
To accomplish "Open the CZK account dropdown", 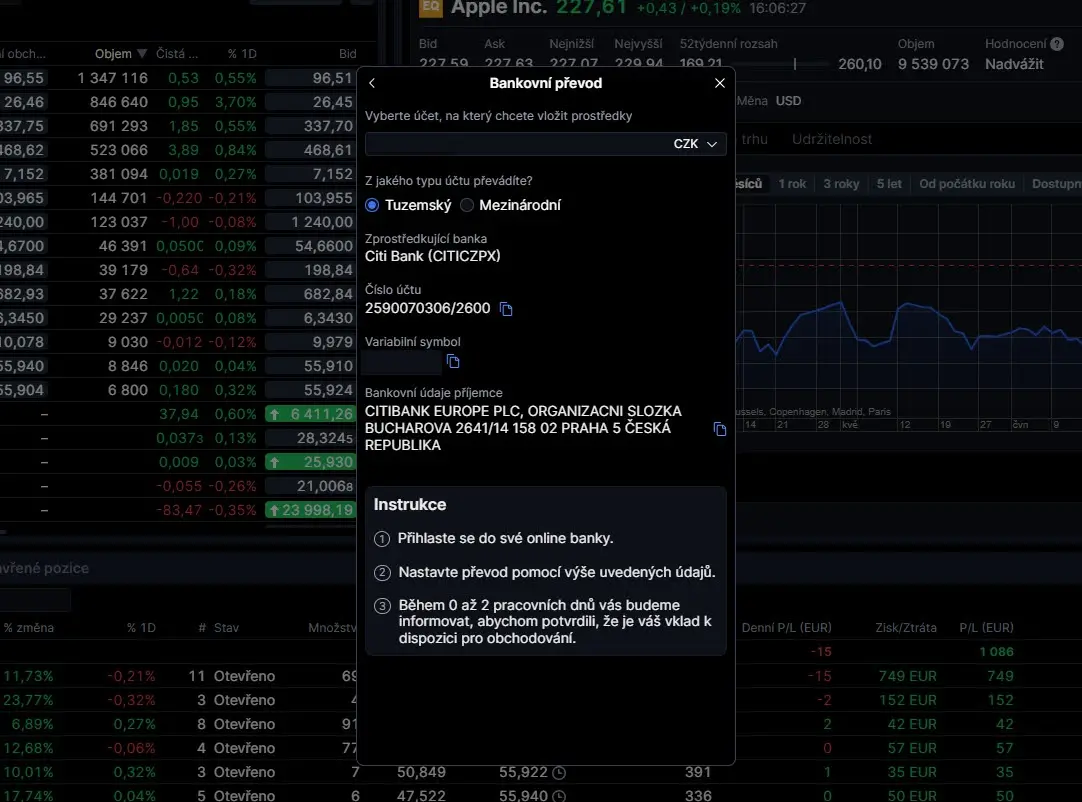I will [545, 144].
